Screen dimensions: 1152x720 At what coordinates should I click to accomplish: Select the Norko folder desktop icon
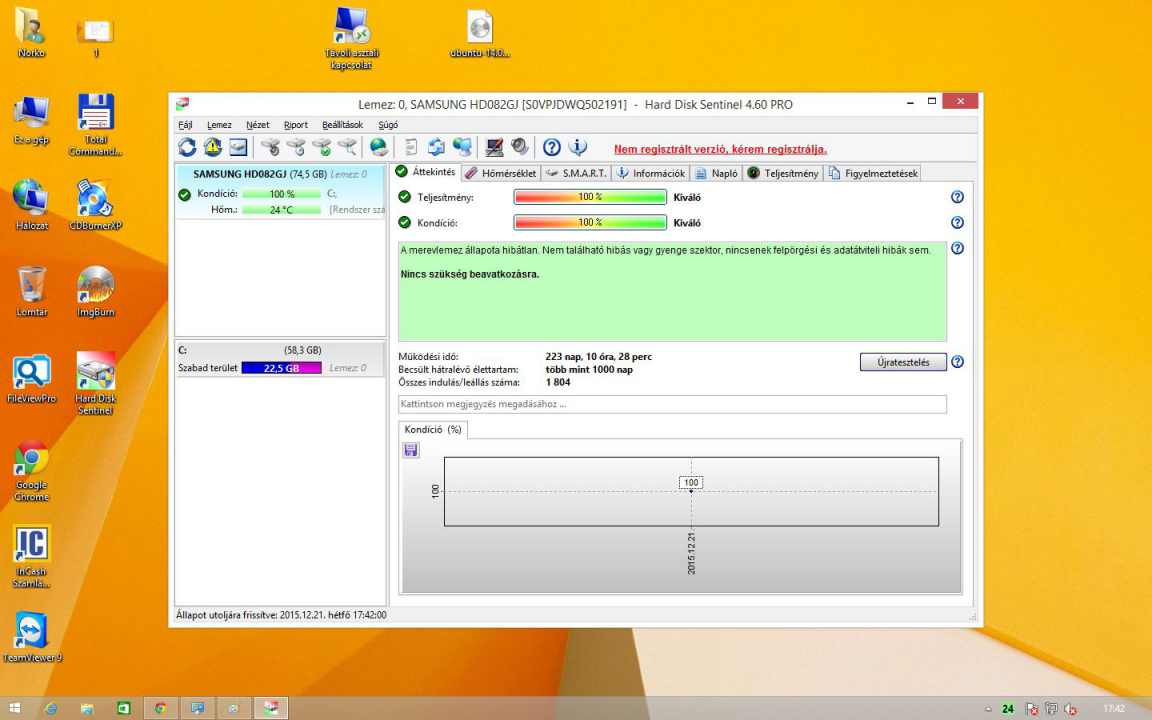tap(32, 33)
